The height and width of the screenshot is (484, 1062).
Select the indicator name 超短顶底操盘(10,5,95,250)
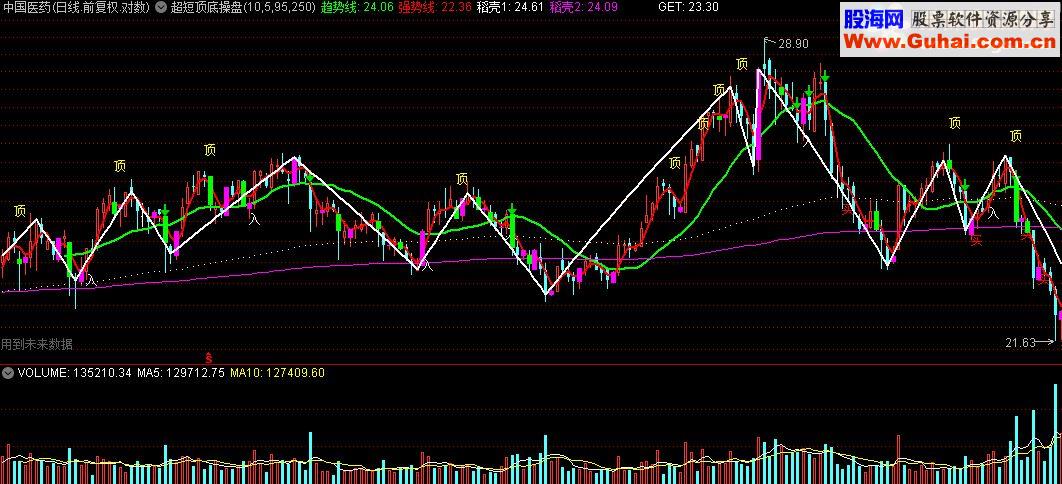pos(242,8)
